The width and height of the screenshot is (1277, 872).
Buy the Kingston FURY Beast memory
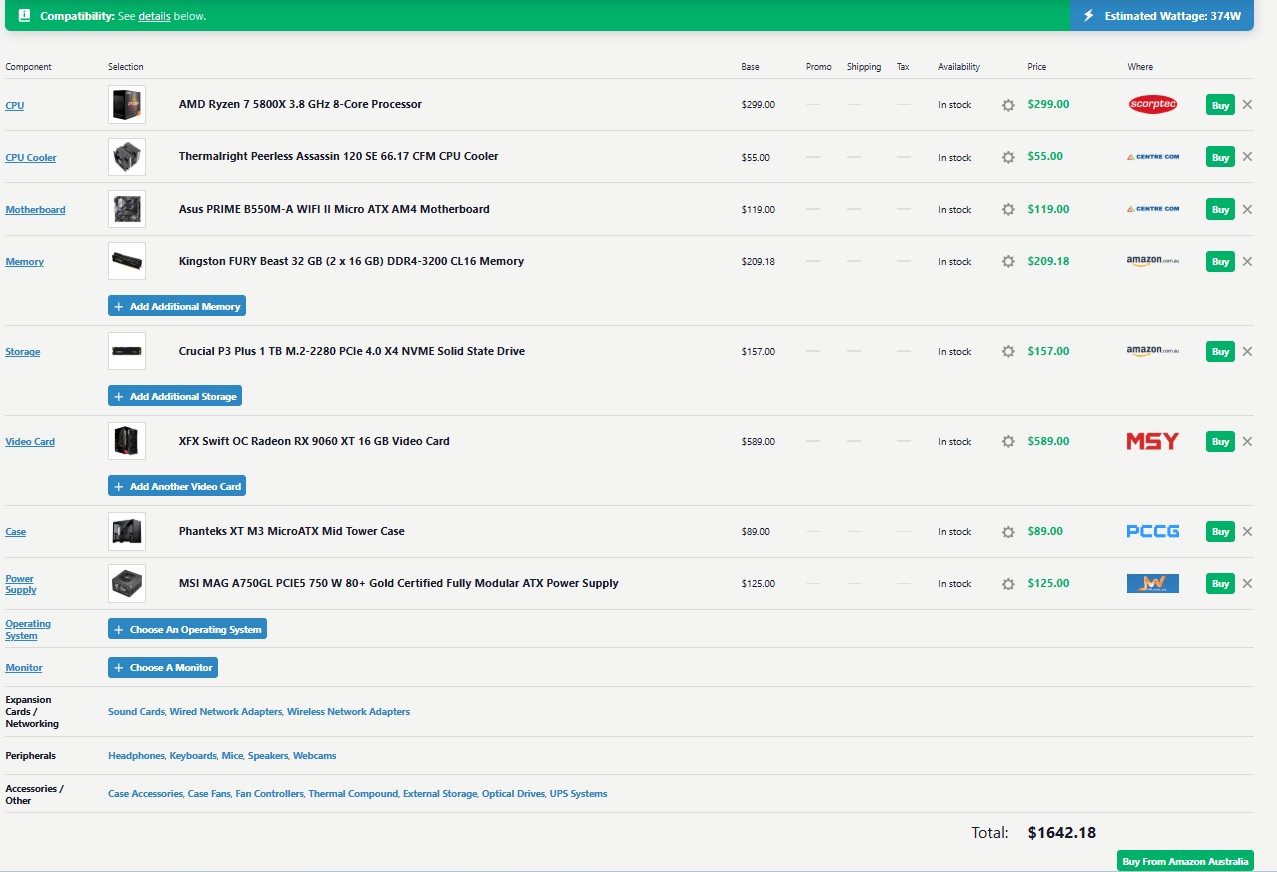pos(1220,261)
